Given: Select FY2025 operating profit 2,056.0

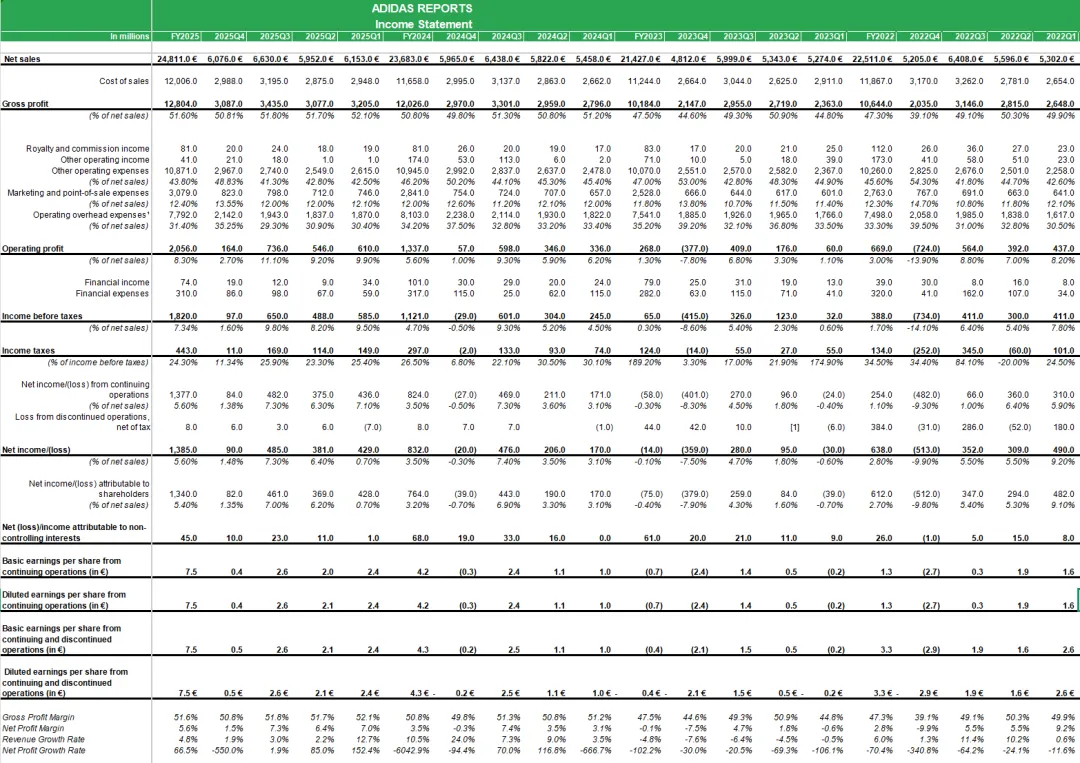Looking at the screenshot, I should click(183, 249).
